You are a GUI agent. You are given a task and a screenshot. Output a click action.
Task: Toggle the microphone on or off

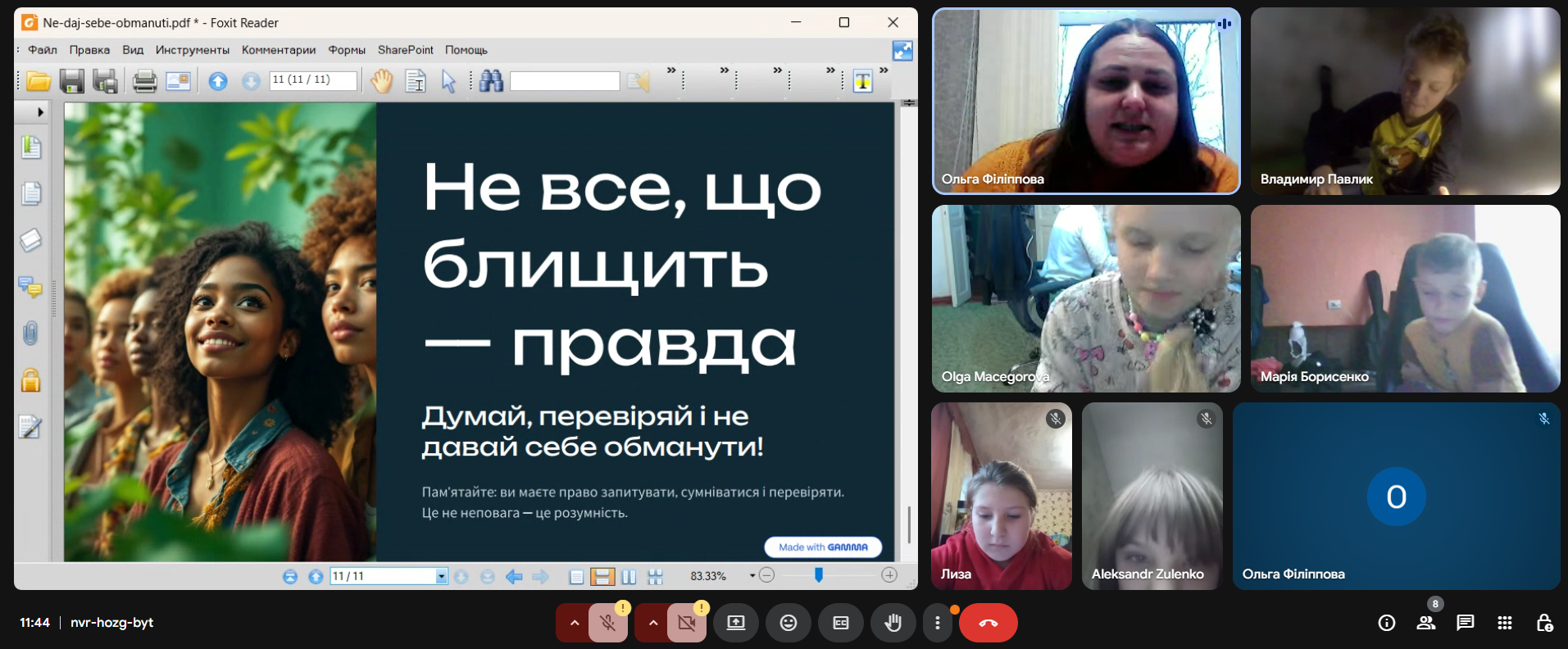pyautogui.click(x=607, y=623)
